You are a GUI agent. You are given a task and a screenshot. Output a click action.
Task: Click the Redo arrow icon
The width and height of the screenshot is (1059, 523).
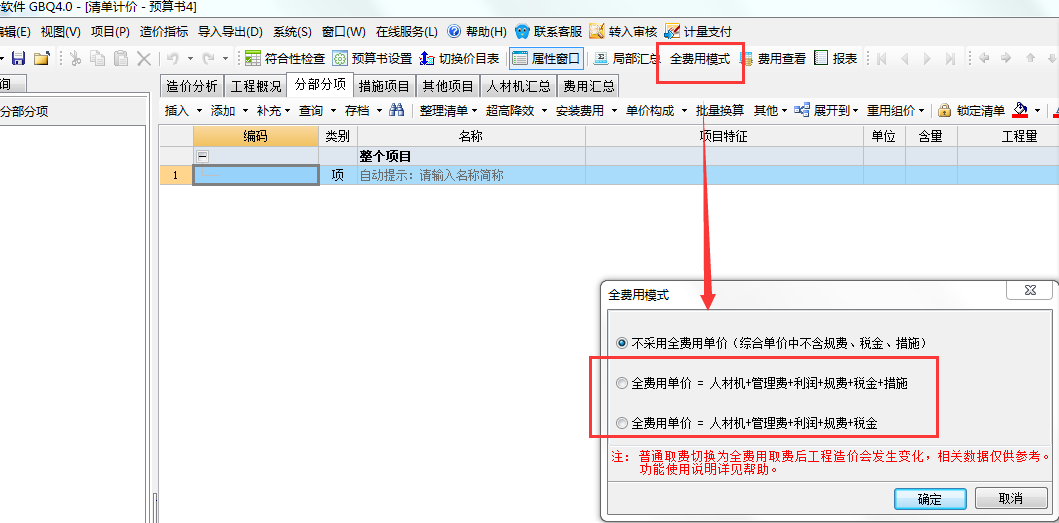(209, 59)
